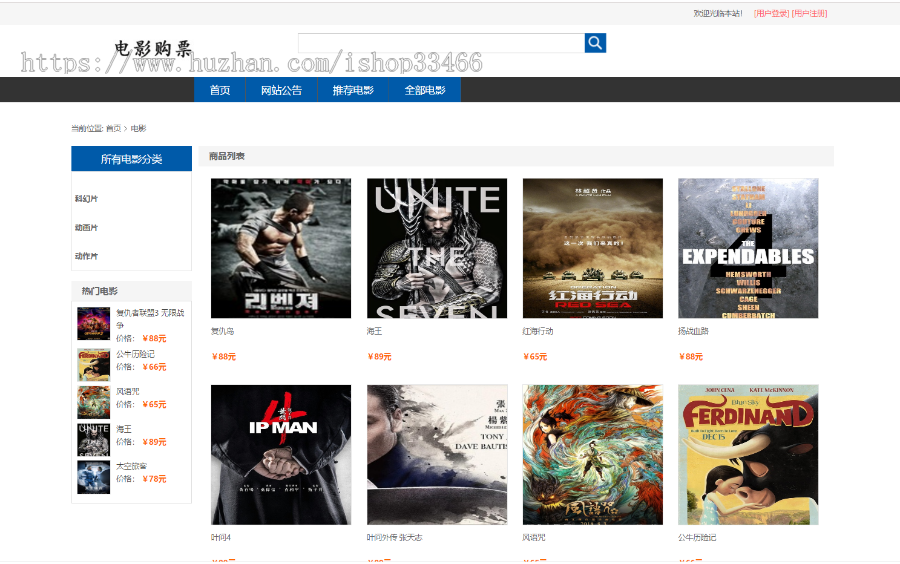The height and width of the screenshot is (564, 900).
Task: Click the 用户登录 link
Action: pos(771,13)
